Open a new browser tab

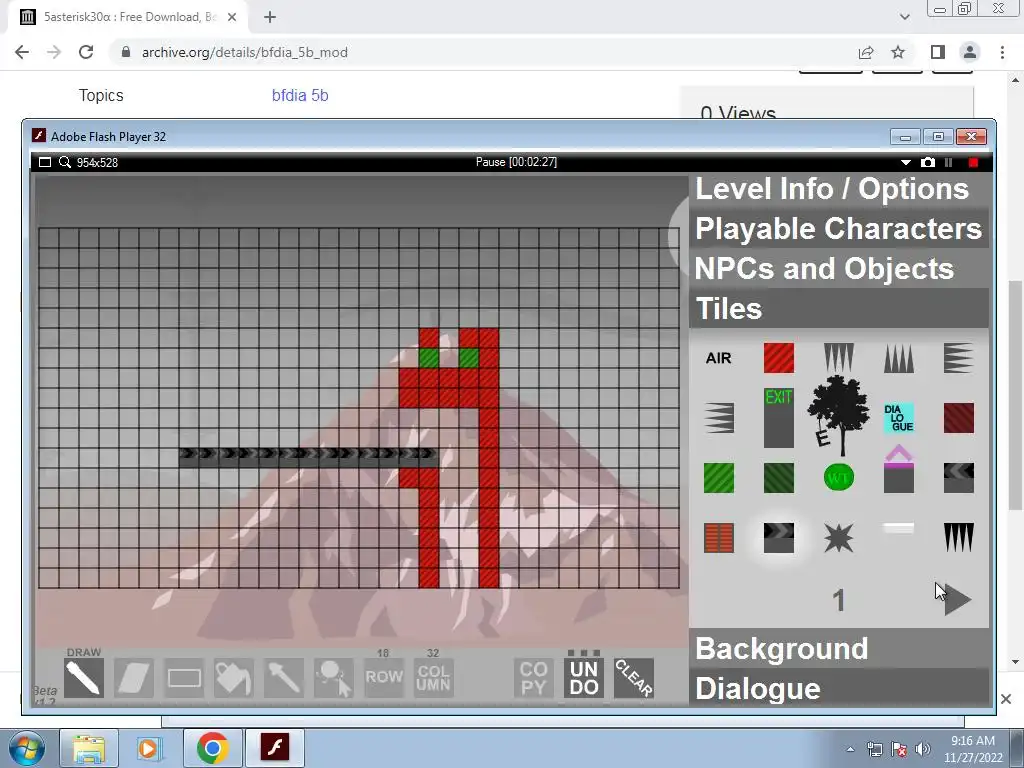click(270, 17)
